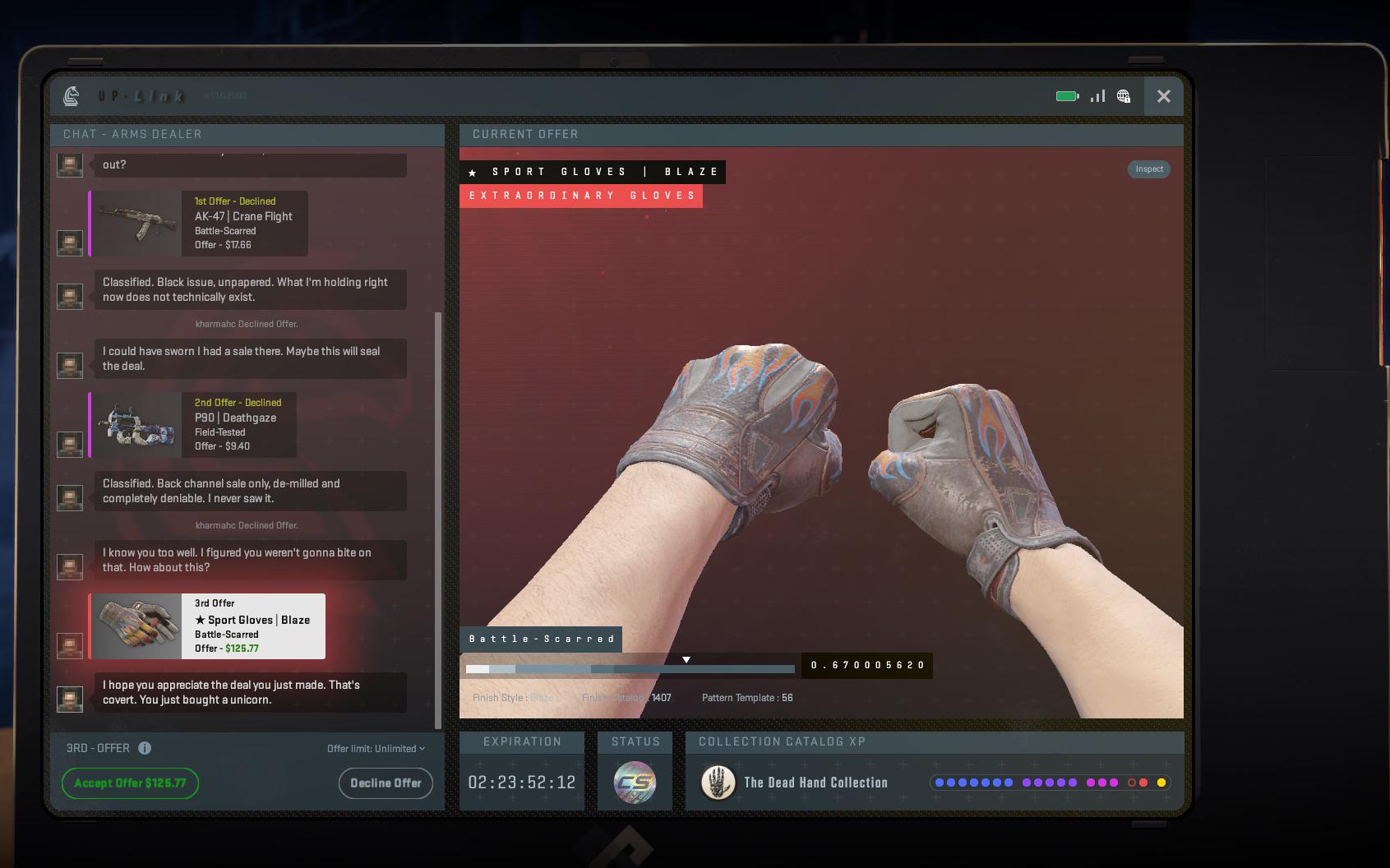Select the AK-47 Crane Flight declined offer
This screenshot has width=1390, height=868.
pyautogui.click(x=199, y=224)
